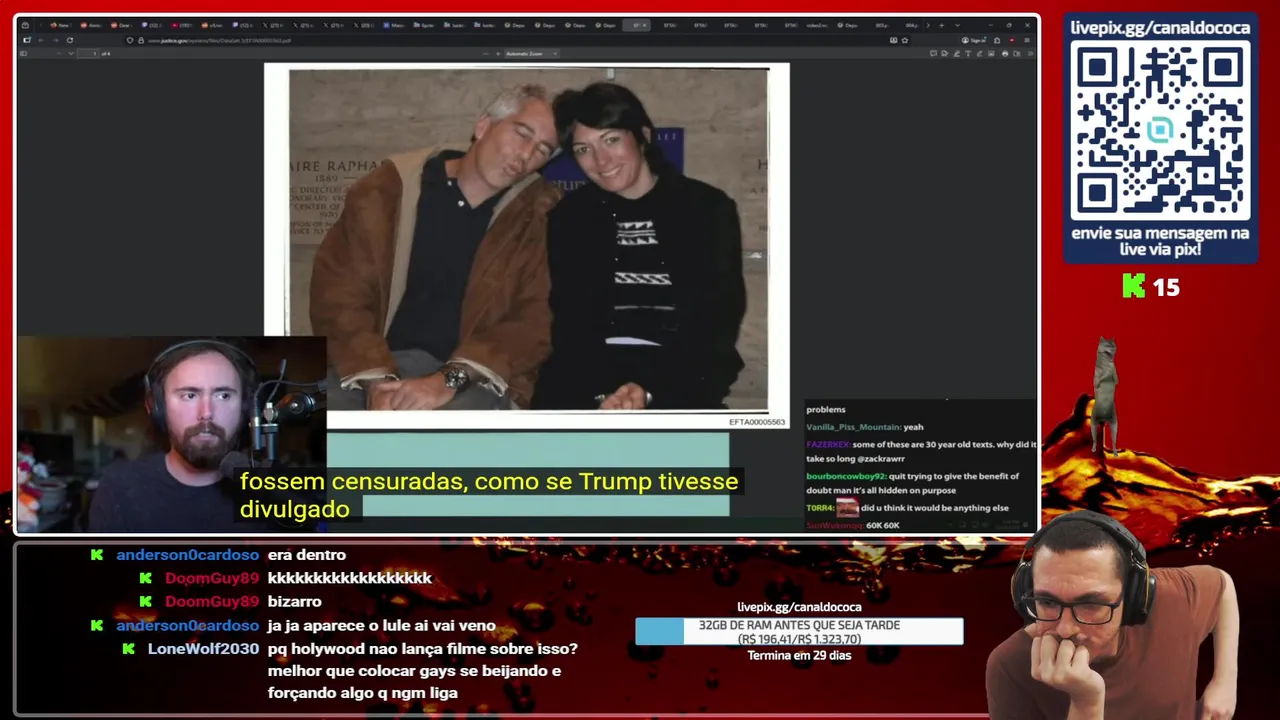The image size is (1280, 720).
Task: Switch to the YouTube tab with the red icon
Action: (x=181, y=25)
